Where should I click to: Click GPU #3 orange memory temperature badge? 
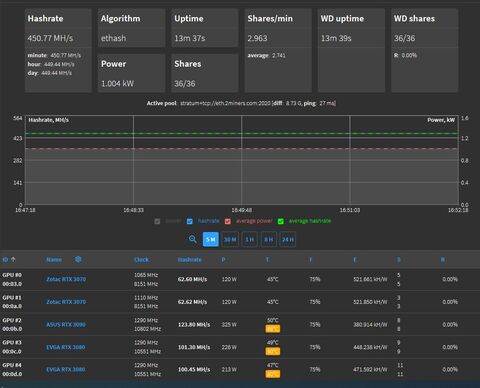pos(273,352)
